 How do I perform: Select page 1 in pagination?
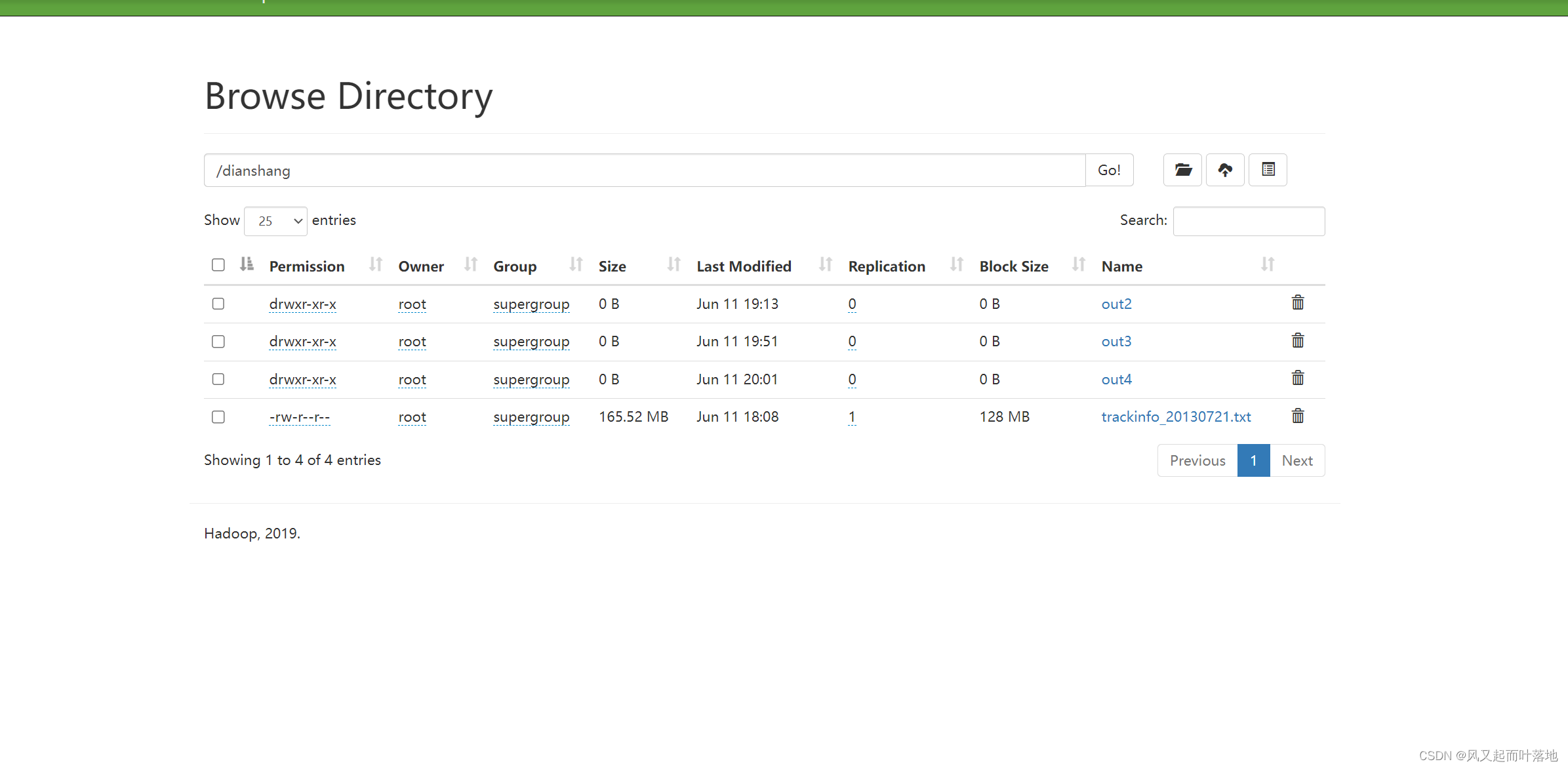tap(1253, 460)
